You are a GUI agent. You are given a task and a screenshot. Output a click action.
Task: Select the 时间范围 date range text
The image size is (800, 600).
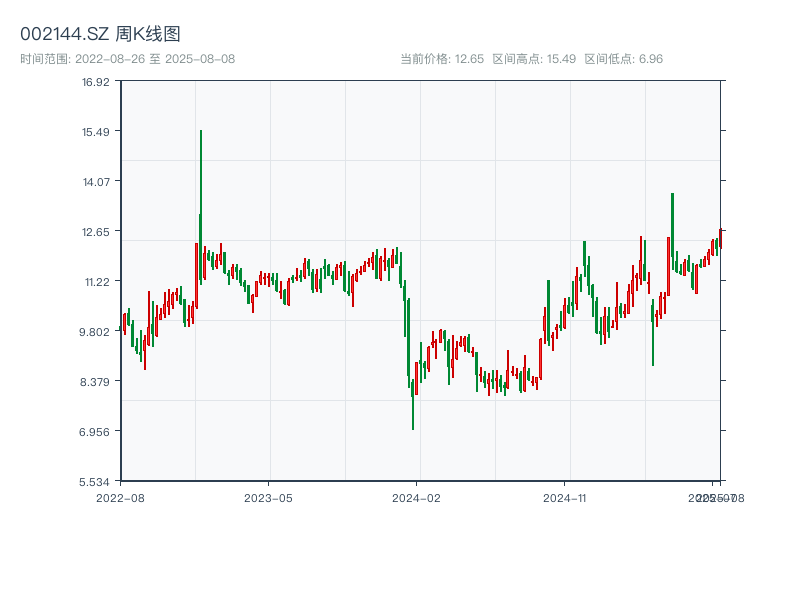click(x=128, y=59)
